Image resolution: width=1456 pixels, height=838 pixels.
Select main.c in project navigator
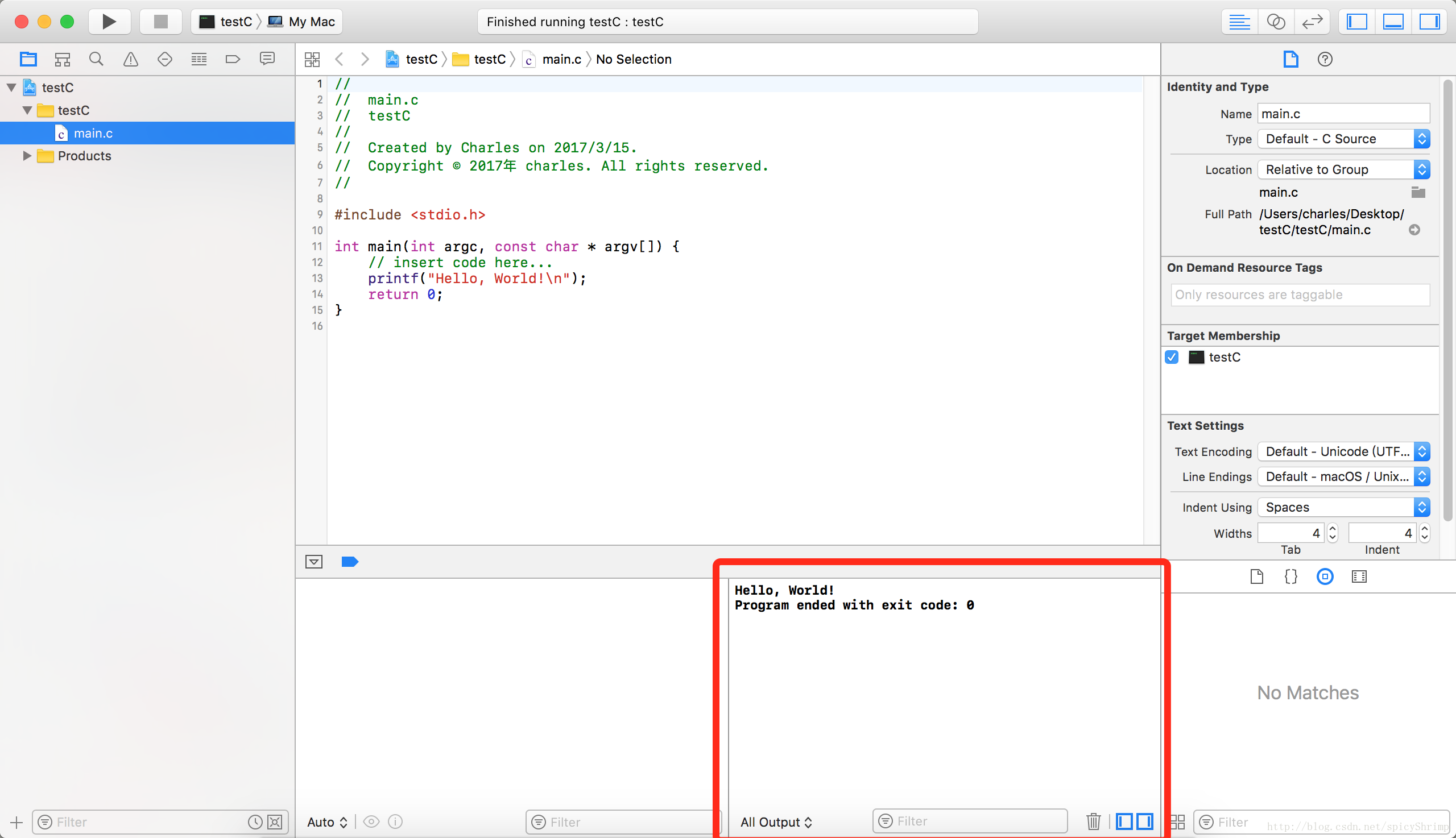click(93, 133)
